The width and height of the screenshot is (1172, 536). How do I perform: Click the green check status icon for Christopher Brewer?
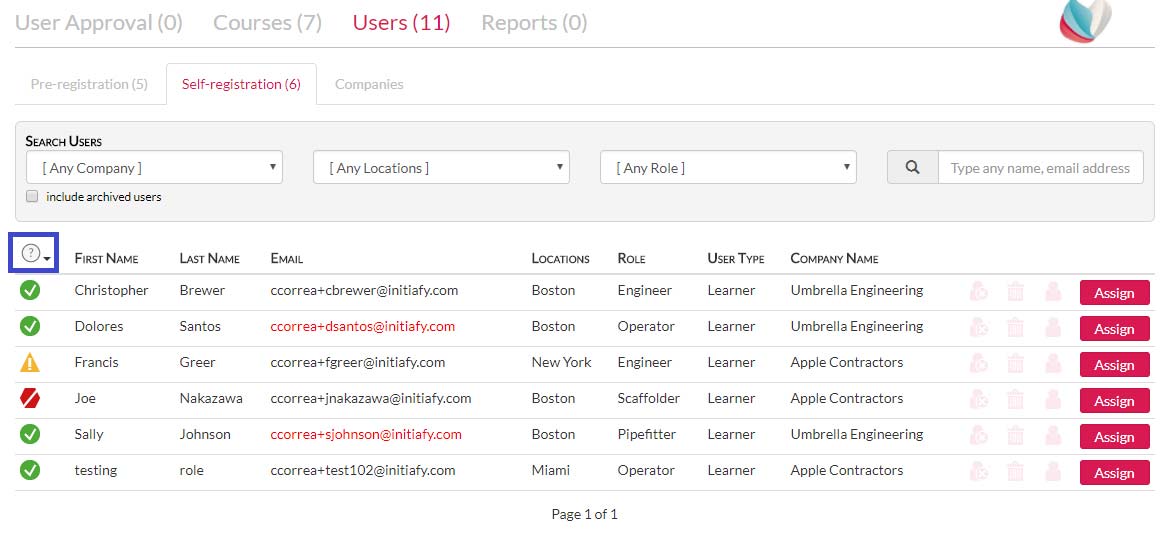[30, 290]
